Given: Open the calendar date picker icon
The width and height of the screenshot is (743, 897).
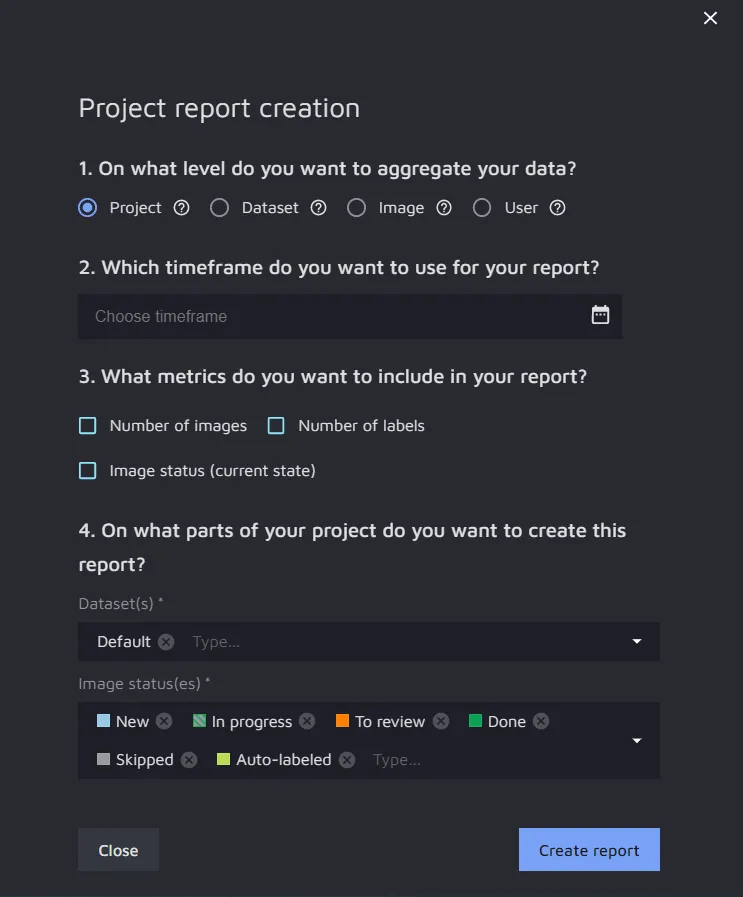Looking at the screenshot, I should click(x=600, y=315).
